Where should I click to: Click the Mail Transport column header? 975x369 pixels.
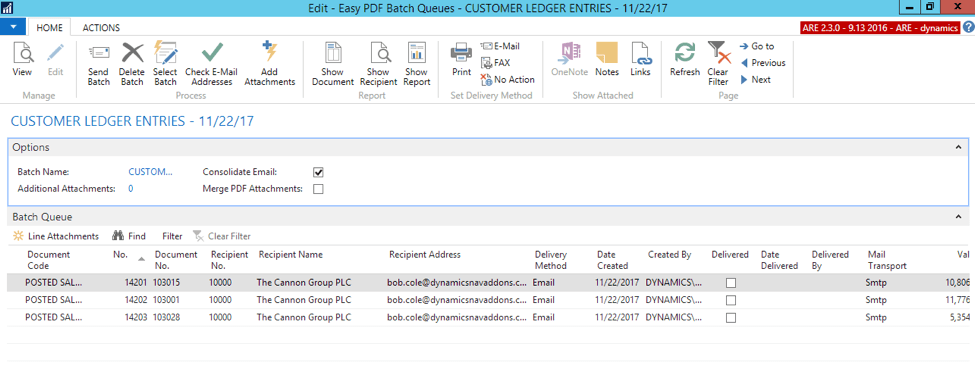pos(887,260)
